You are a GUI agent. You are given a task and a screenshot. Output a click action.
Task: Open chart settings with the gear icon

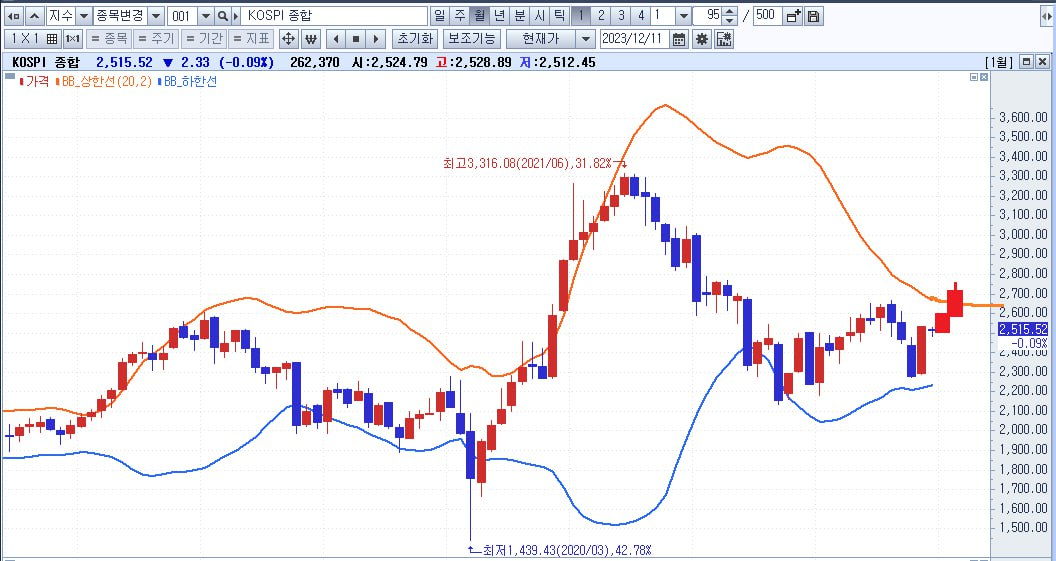tap(702, 39)
